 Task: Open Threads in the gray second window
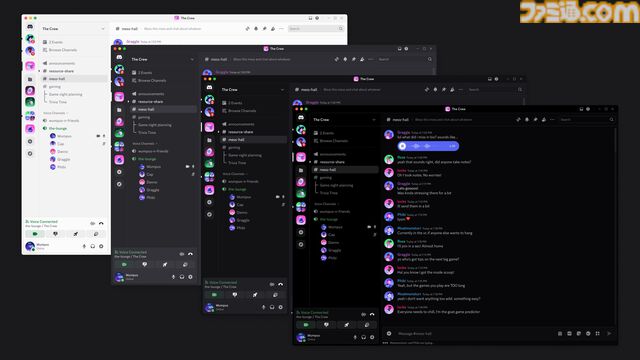pos(337,59)
